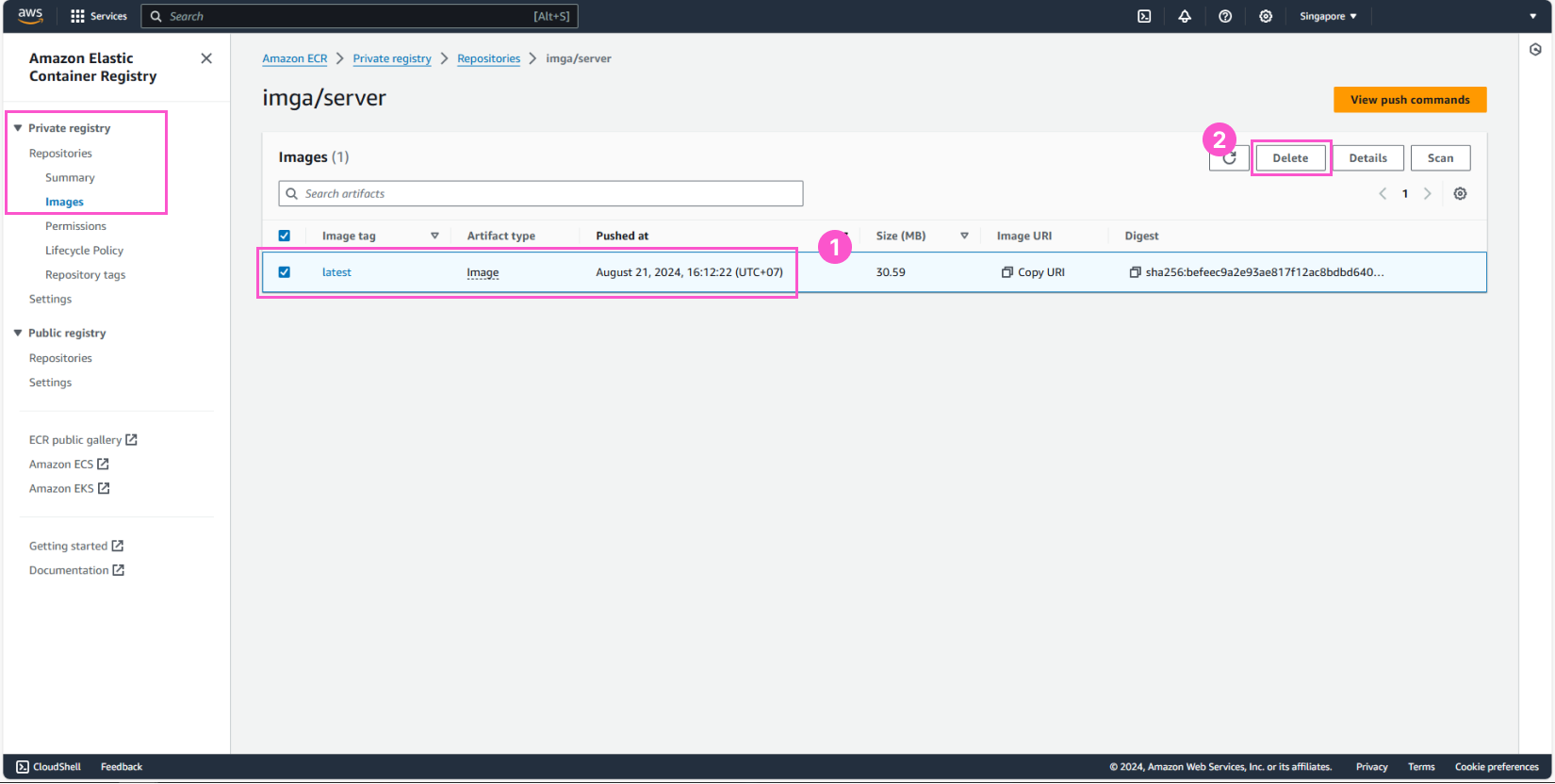Image resolution: width=1555 pixels, height=784 pixels.
Task: Collapse the Public registry section
Action: 18,333
